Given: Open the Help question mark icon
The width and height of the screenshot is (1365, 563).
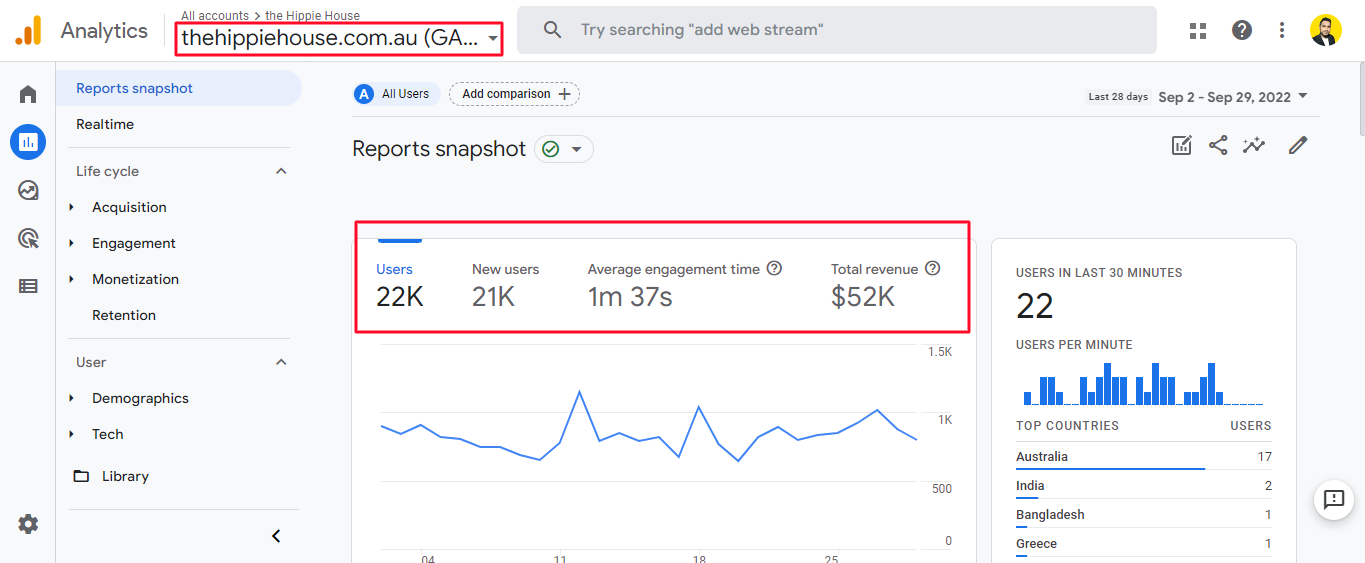Looking at the screenshot, I should (x=1242, y=30).
